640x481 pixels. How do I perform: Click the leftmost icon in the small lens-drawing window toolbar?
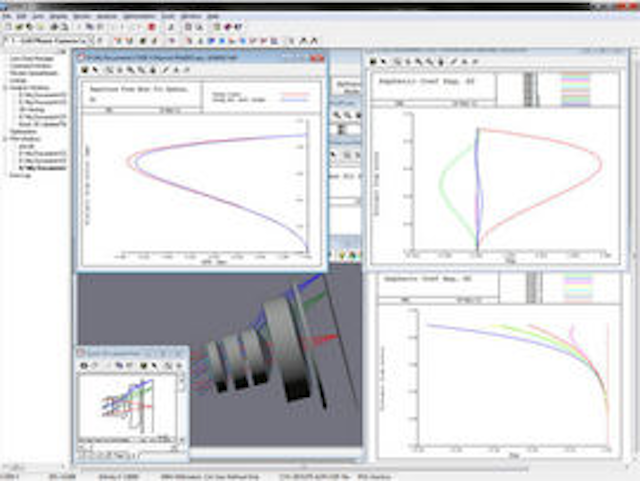click(84, 366)
